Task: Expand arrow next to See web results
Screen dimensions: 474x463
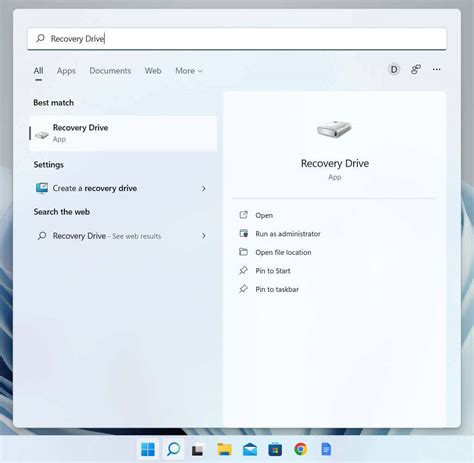Action: click(x=204, y=236)
